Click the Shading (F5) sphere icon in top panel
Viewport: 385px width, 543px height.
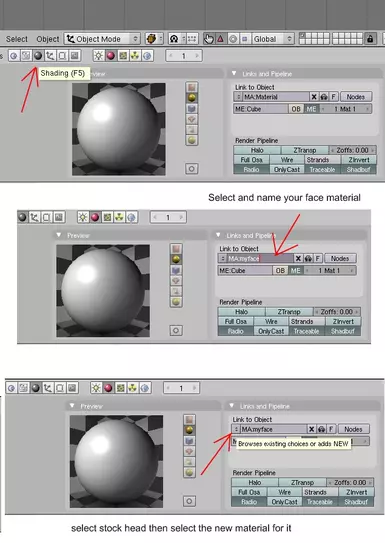(x=38, y=55)
